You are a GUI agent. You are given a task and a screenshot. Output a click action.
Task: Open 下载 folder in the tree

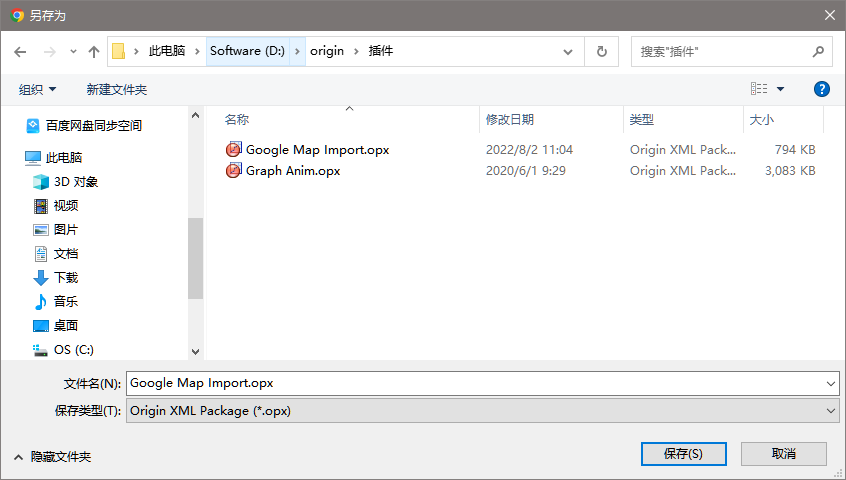[x=66, y=278]
